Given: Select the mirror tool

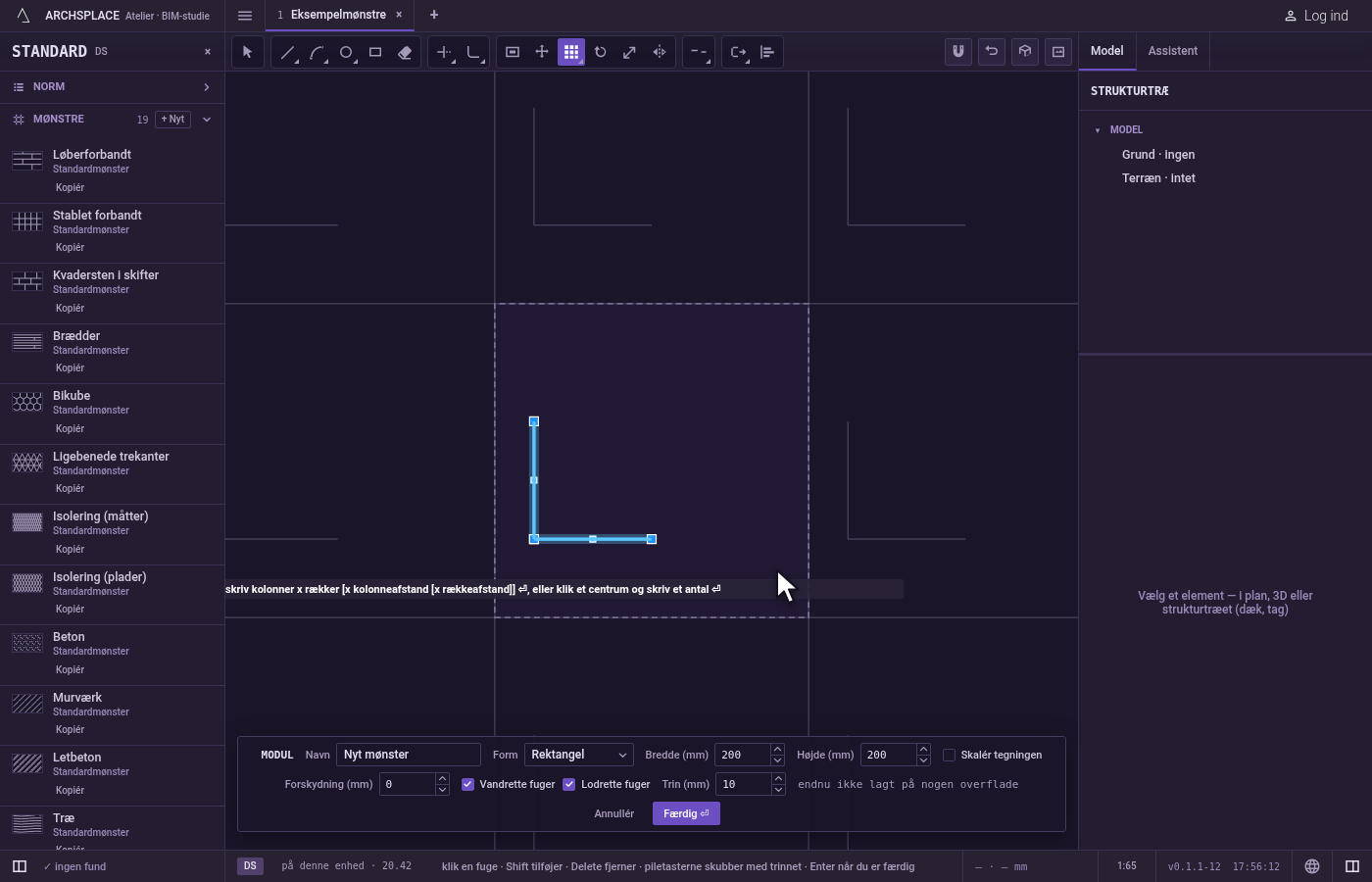Looking at the screenshot, I should pyautogui.click(x=660, y=52).
